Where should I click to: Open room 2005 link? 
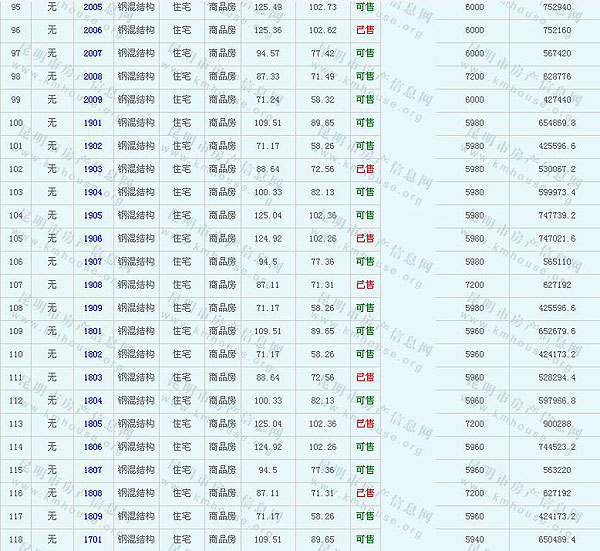coord(92,7)
